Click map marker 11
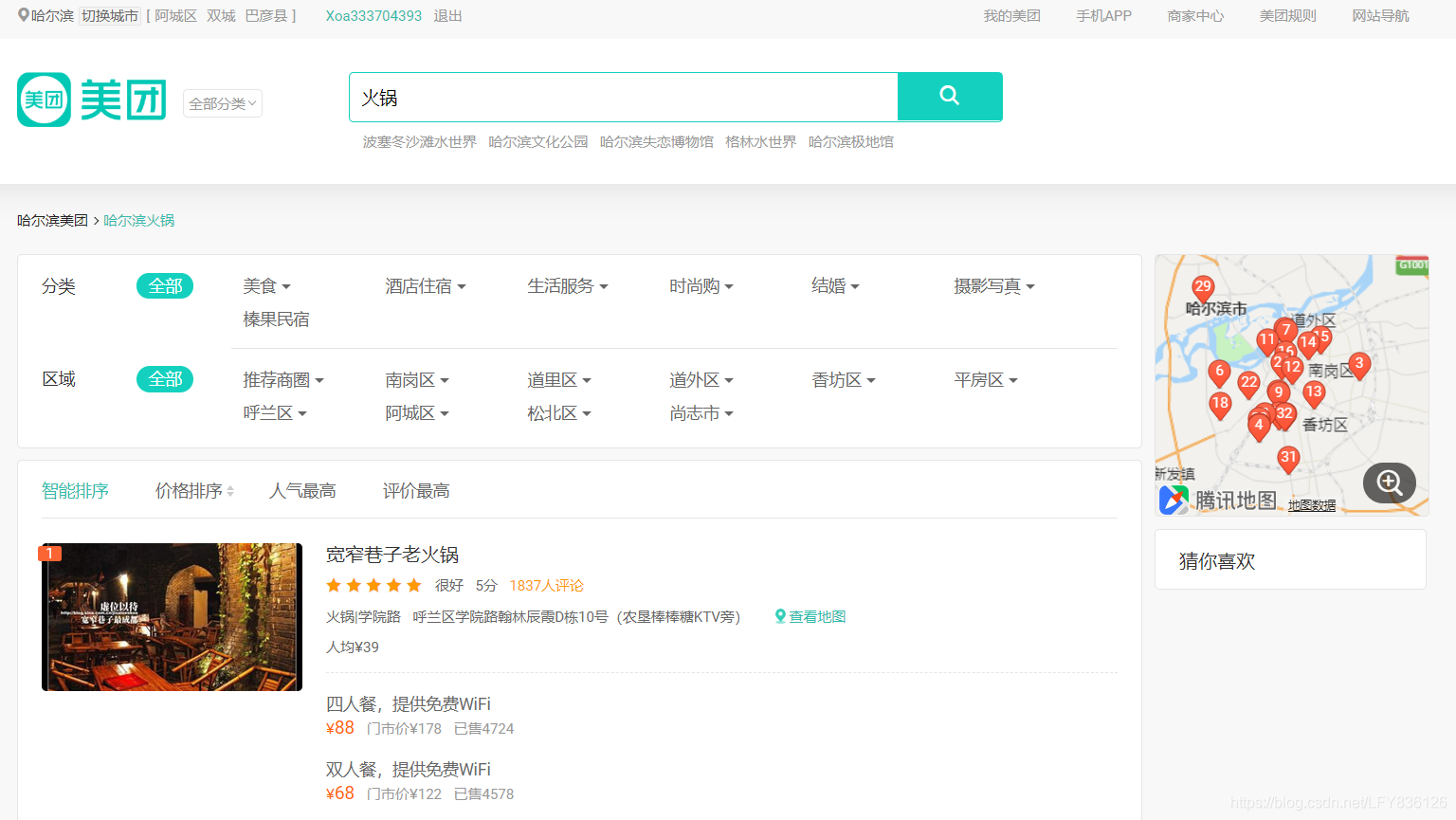1456x820 pixels. tap(1266, 341)
